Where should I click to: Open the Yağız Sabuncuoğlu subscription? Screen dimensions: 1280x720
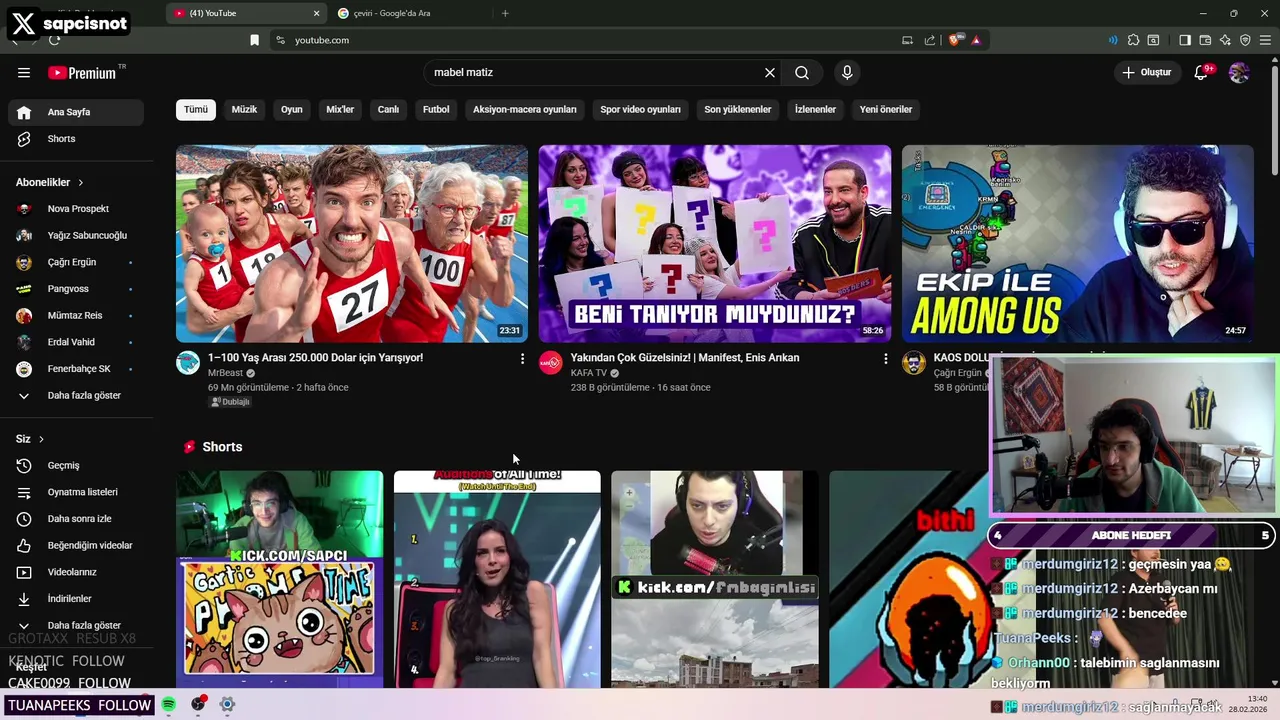tap(76, 236)
